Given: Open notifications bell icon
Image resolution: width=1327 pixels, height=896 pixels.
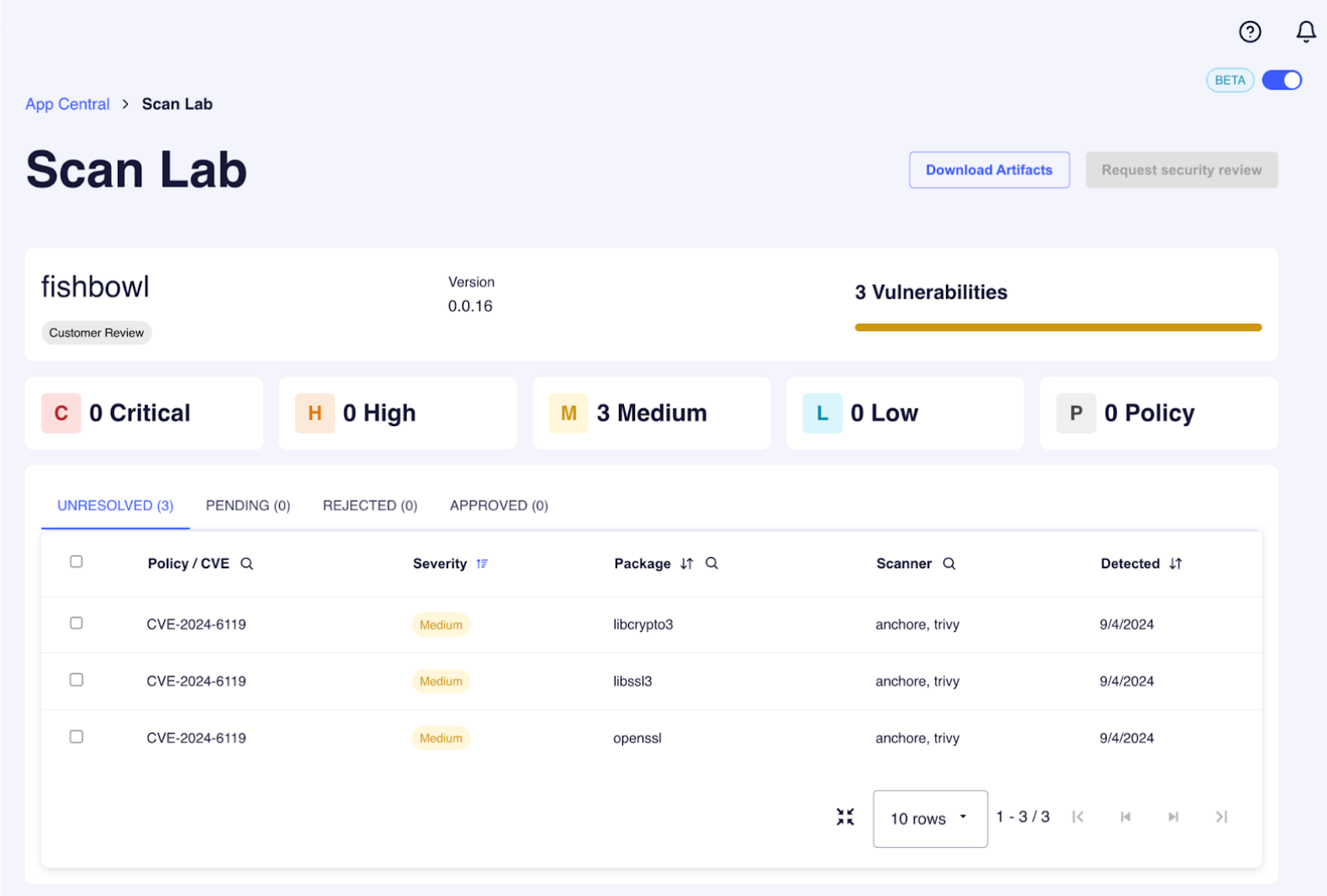Looking at the screenshot, I should click(x=1305, y=32).
